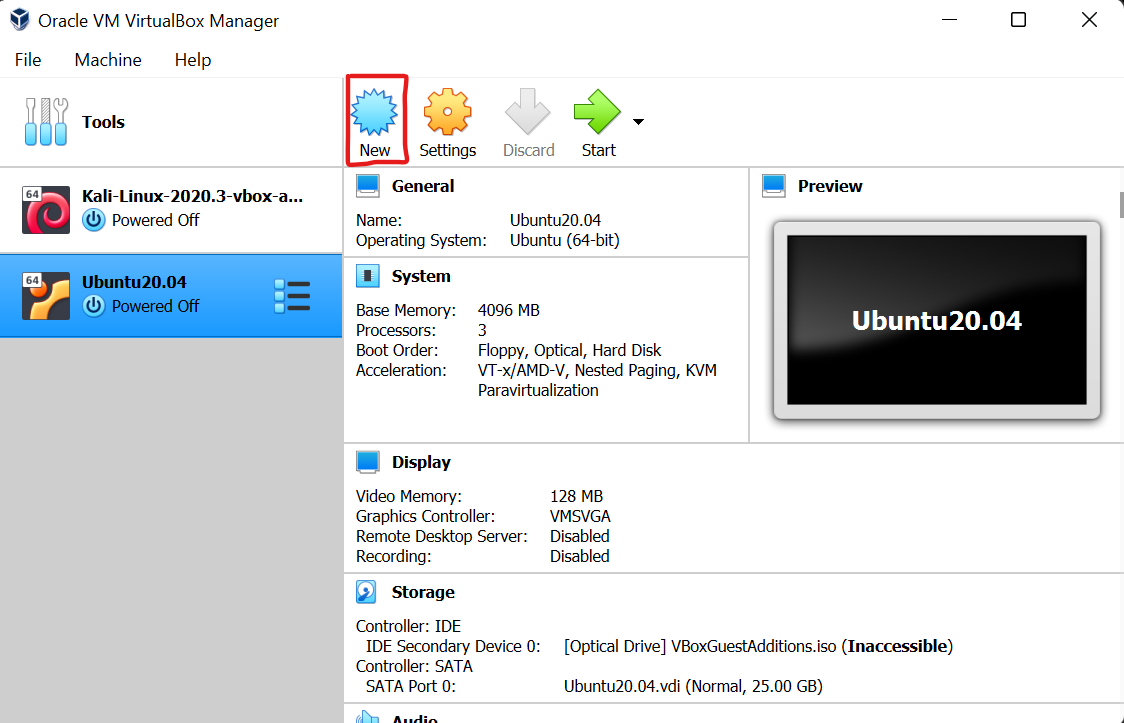The height and width of the screenshot is (723, 1124).
Task: Click the General section icon
Action: [367, 184]
